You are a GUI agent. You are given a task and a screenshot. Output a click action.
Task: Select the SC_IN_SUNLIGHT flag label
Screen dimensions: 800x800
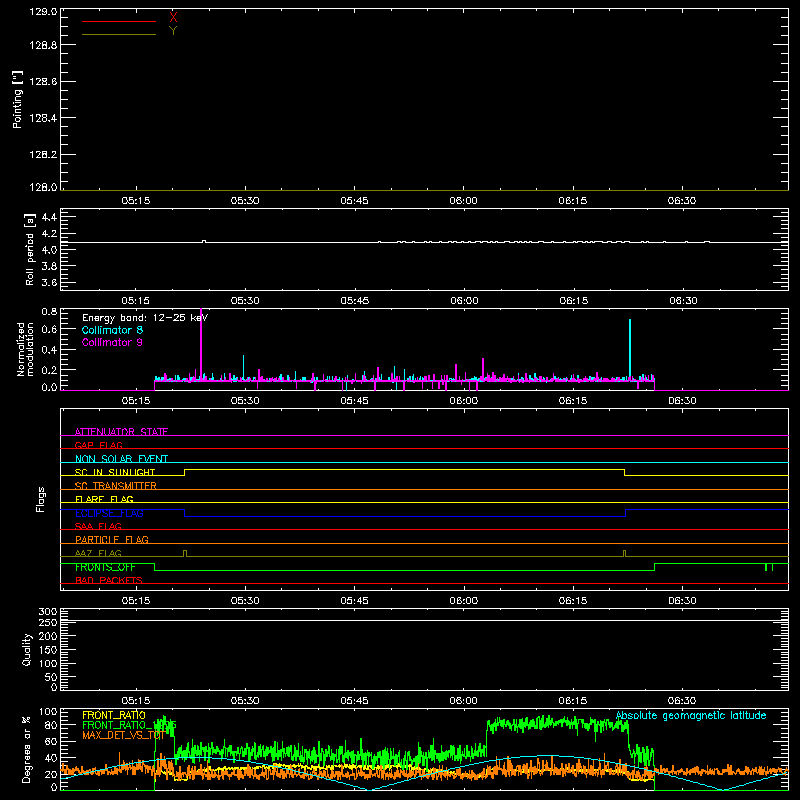click(x=115, y=472)
